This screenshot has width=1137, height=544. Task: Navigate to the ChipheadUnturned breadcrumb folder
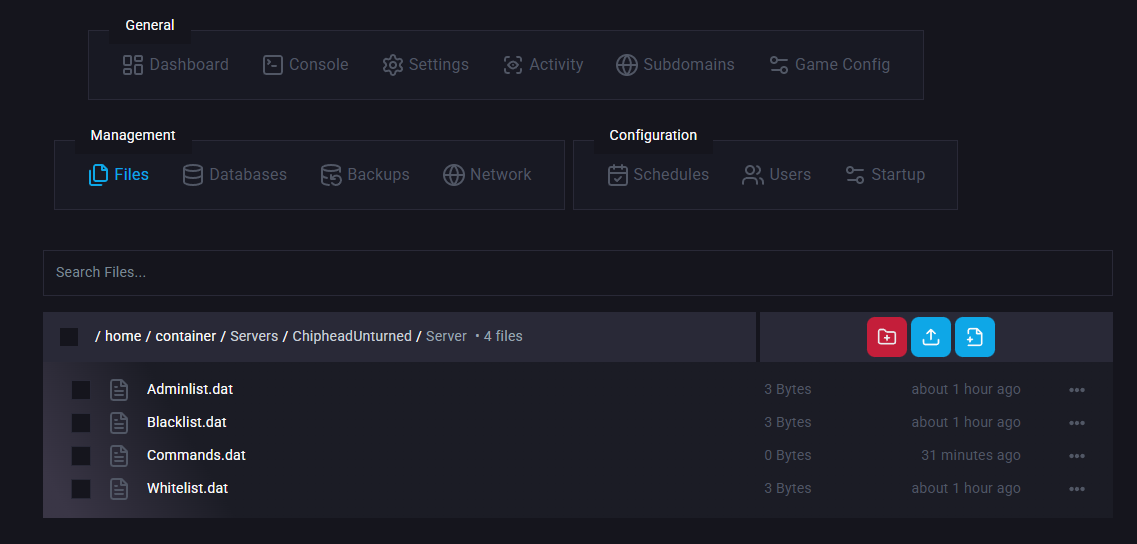click(x=352, y=336)
